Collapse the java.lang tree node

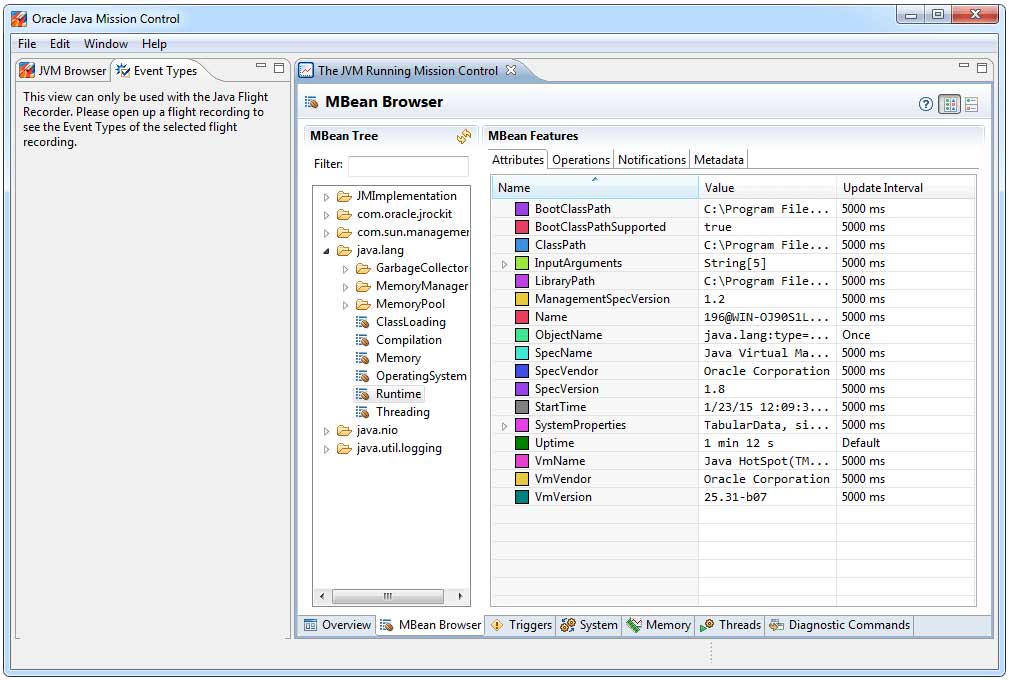(326, 251)
